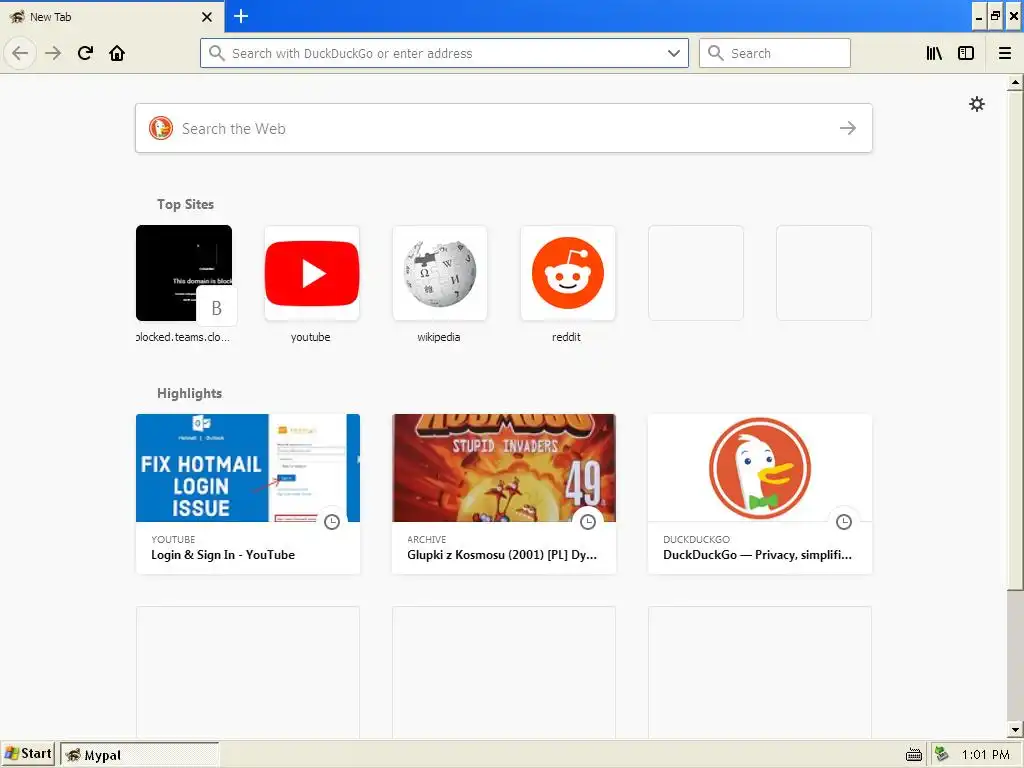Go back using the back arrow button
This screenshot has height=768, width=1024.
(20, 53)
